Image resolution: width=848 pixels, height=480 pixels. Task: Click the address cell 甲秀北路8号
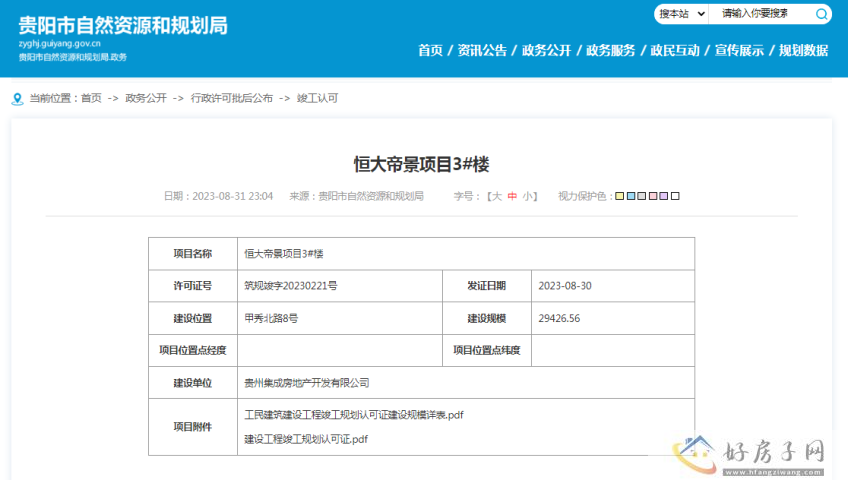coord(340,318)
